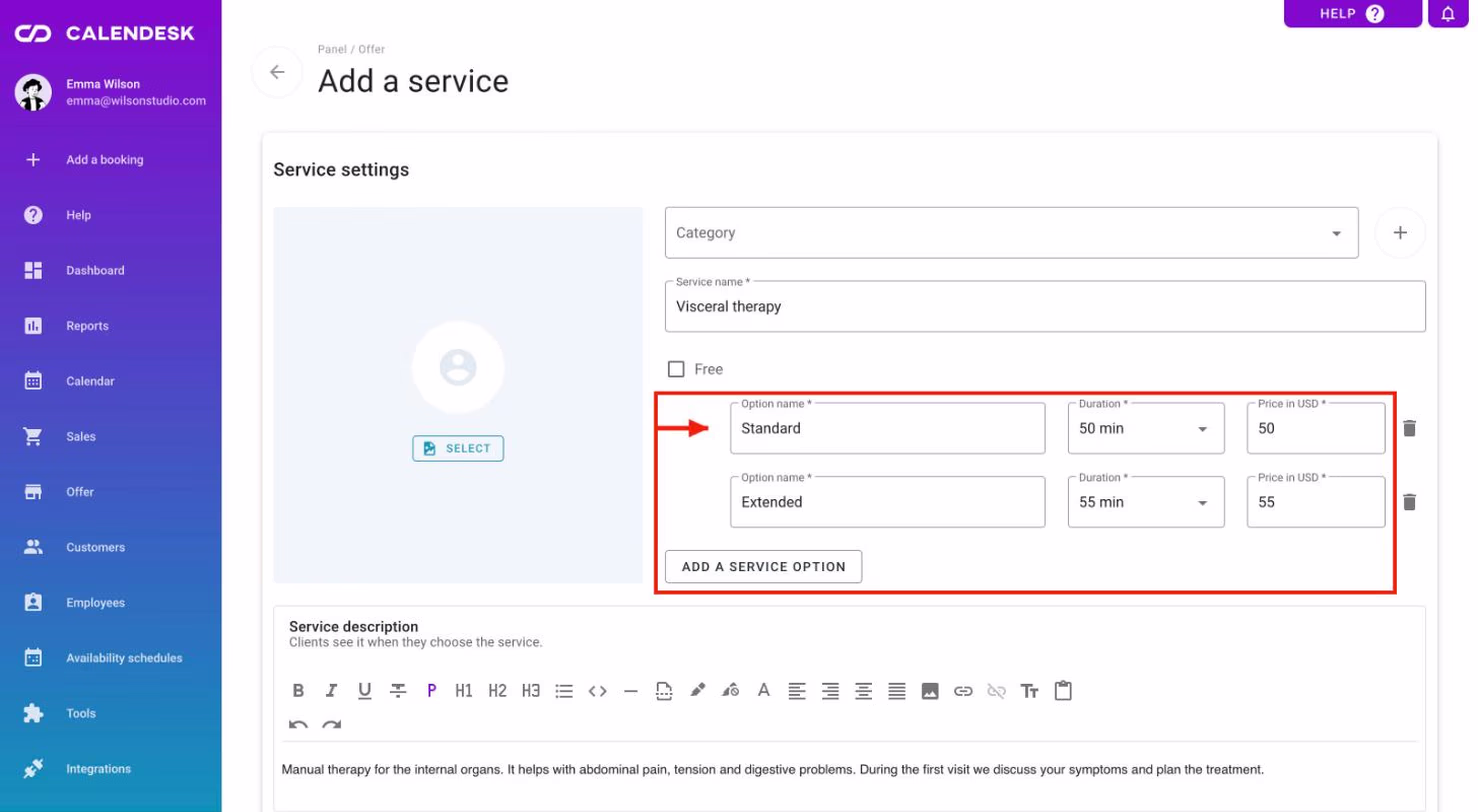This screenshot has width=1478, height=812.
Task: Choose a highlight color with marker icon
Action: 697,690
